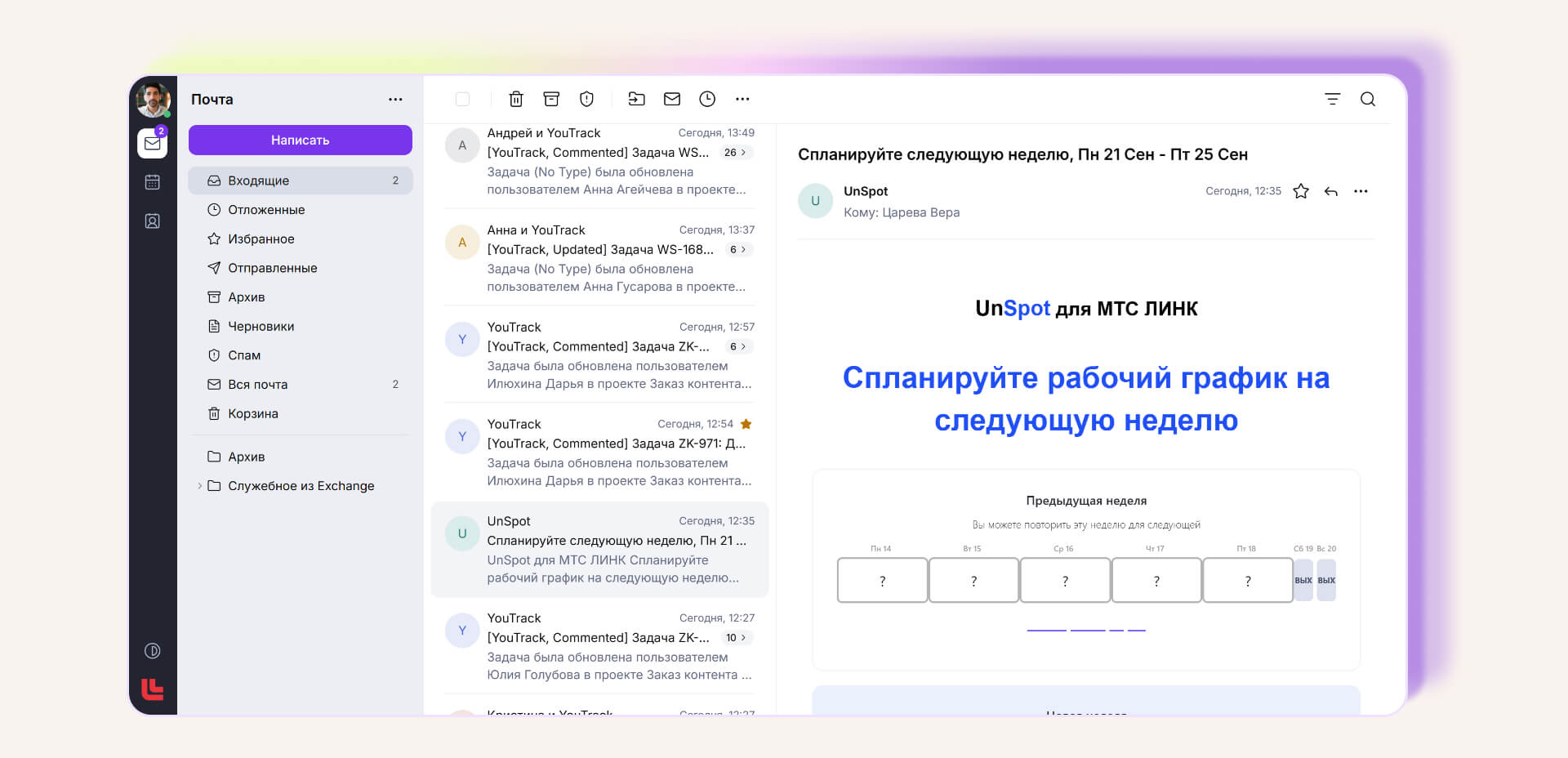The width and height of the screenshot is (1568, 758).
Task: Click the UnSpot sender avatar in the message header
Action: [815, 201]
